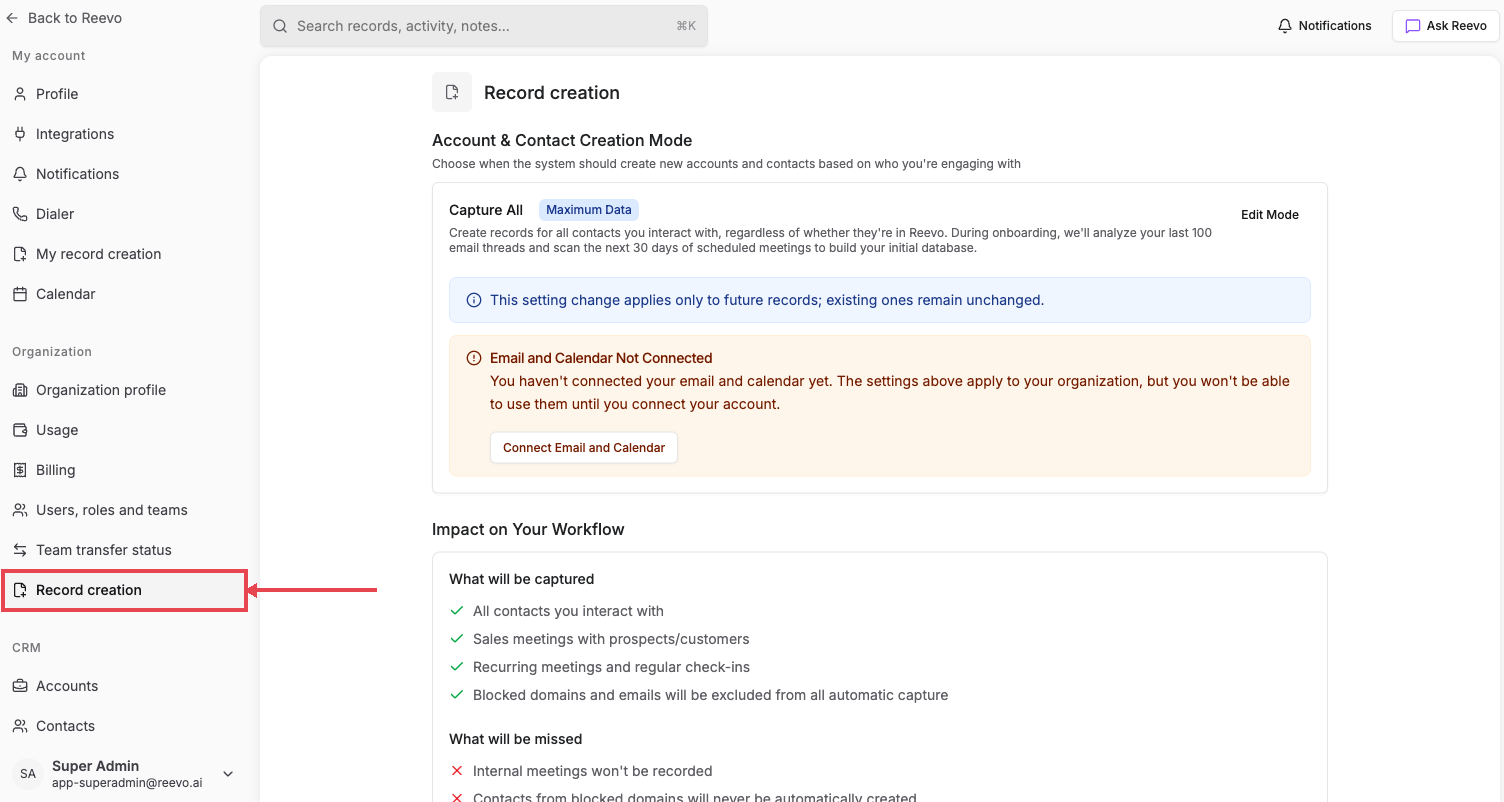Click the Back to Reevo arrow icon

click(x=12, y=18)
